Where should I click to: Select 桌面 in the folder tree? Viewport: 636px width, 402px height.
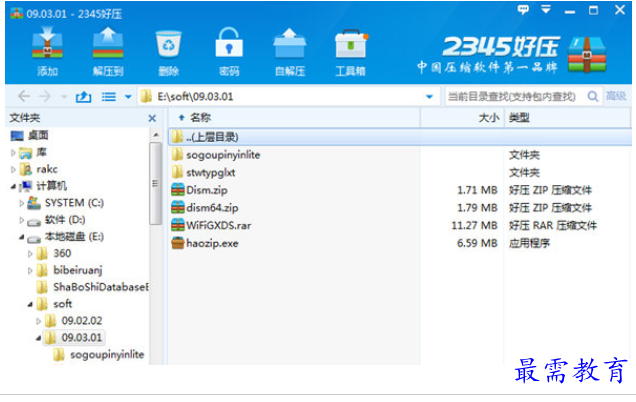tap(38, 135)
